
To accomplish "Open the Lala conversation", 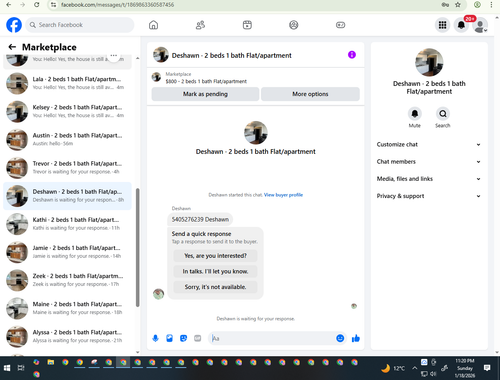I will (67, 83).
